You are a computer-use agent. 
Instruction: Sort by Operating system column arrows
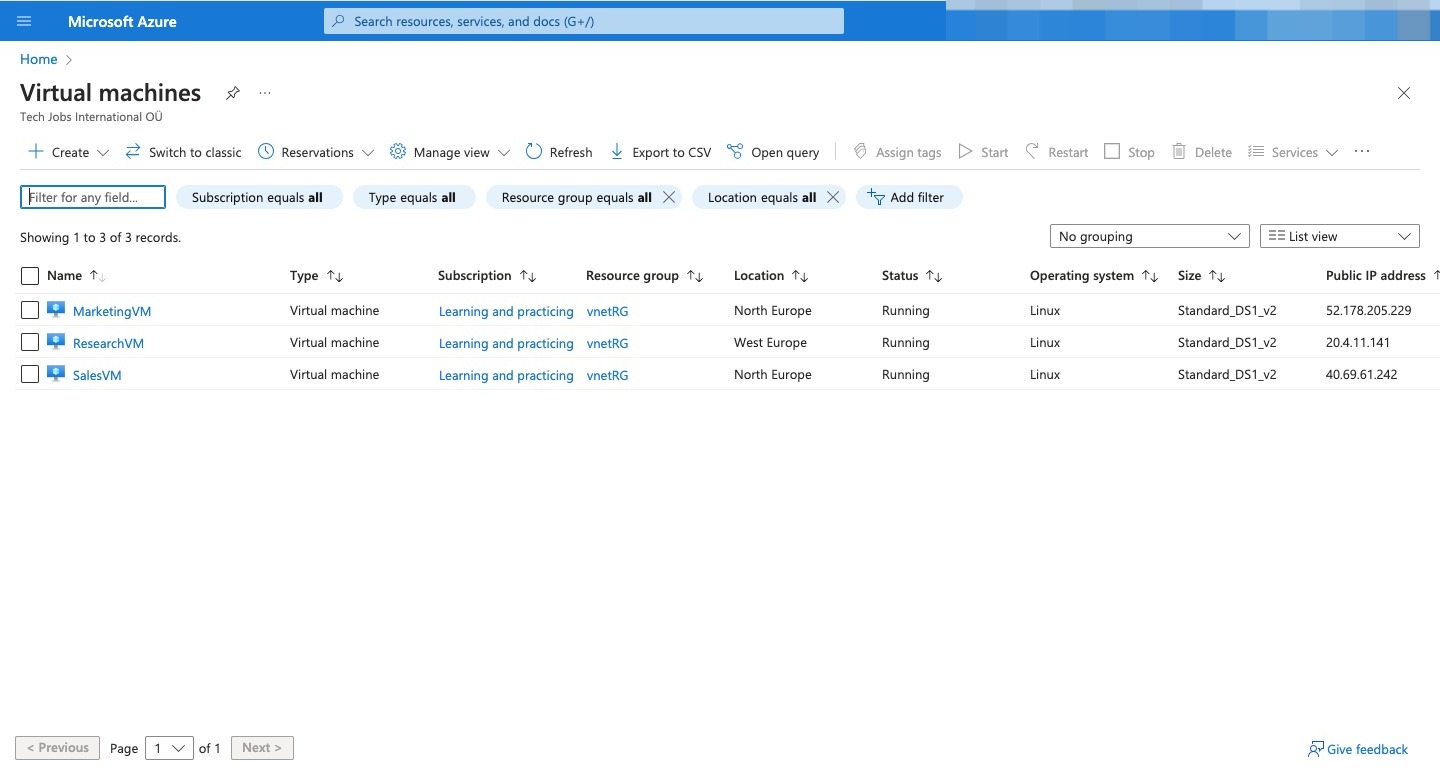1150,276
